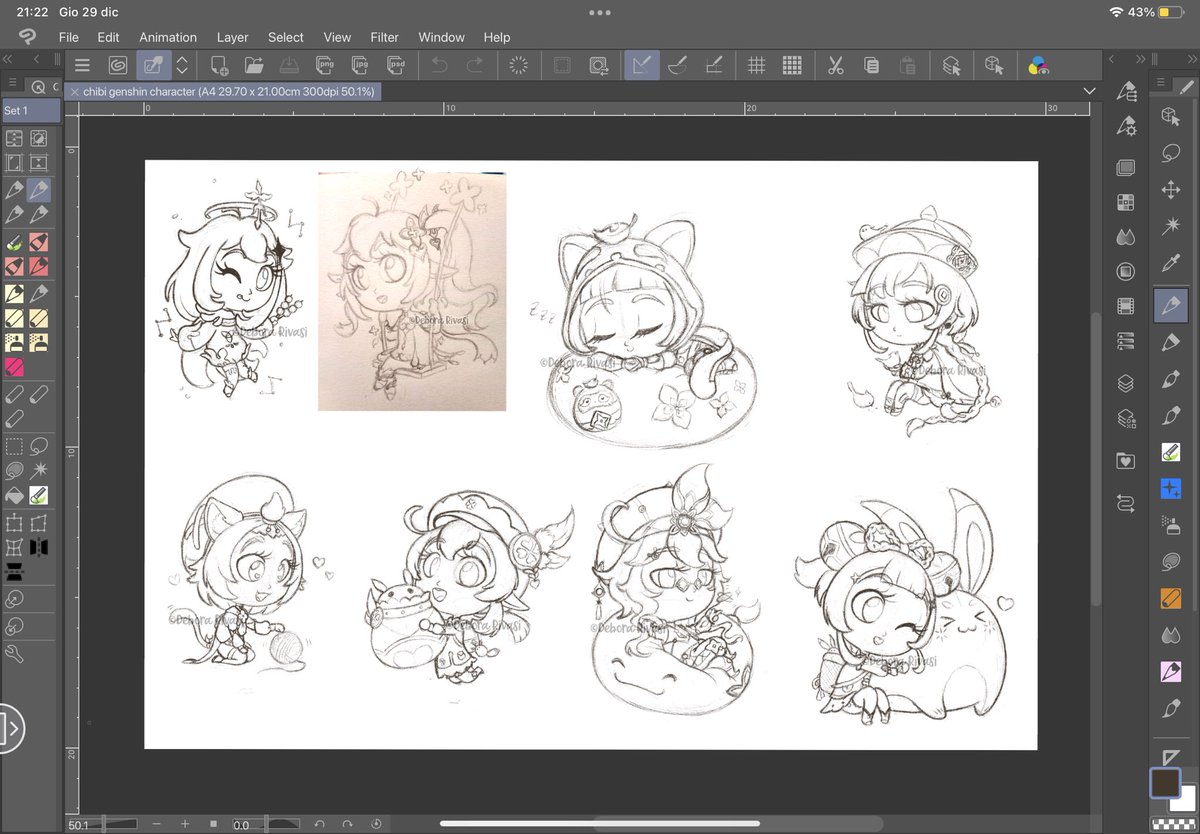
Task: Click the 3D object select icon
Action: click(994, 66)
